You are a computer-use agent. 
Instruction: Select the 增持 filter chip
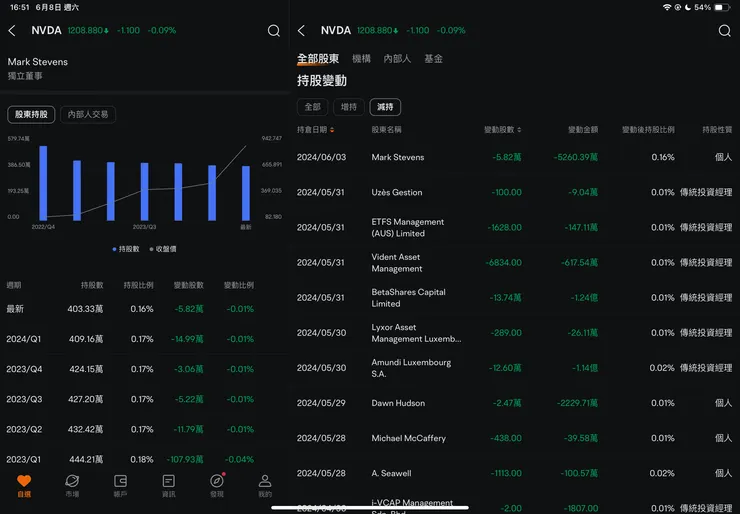(x=349, y=107)
